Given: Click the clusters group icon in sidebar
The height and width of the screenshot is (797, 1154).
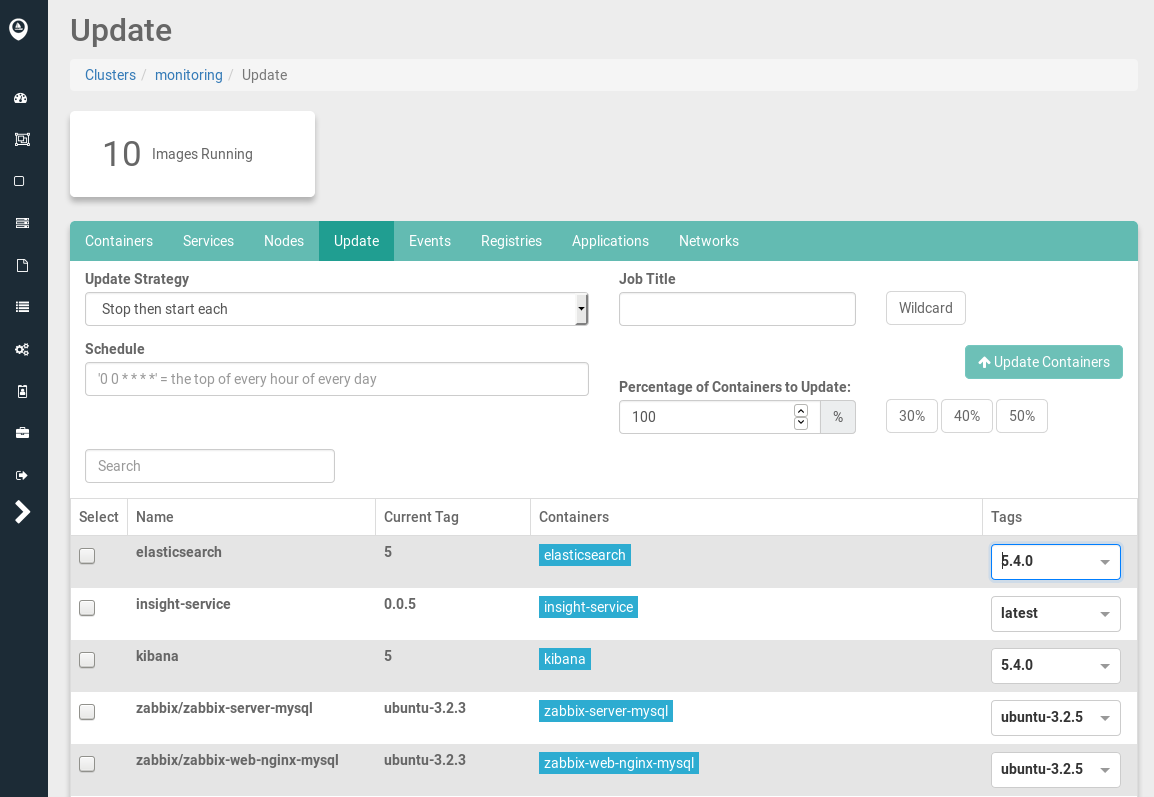Looking at the screenshot, I should point(21,140).
